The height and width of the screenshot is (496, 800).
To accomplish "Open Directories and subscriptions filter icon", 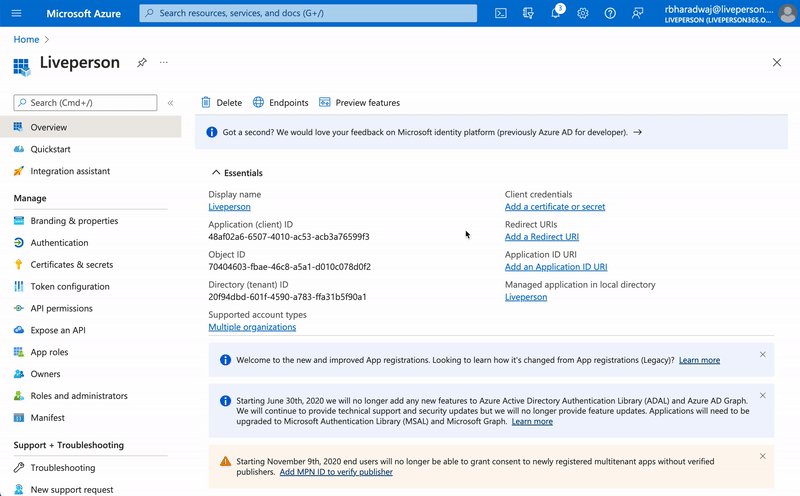I will point(528,13).
